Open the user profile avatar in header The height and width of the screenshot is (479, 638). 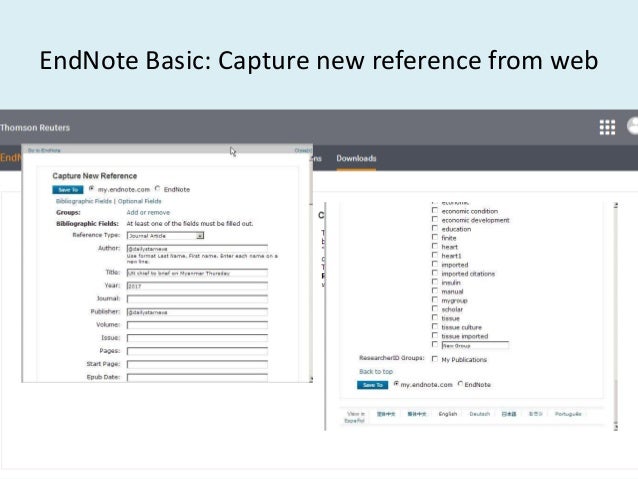click(633, 126)
